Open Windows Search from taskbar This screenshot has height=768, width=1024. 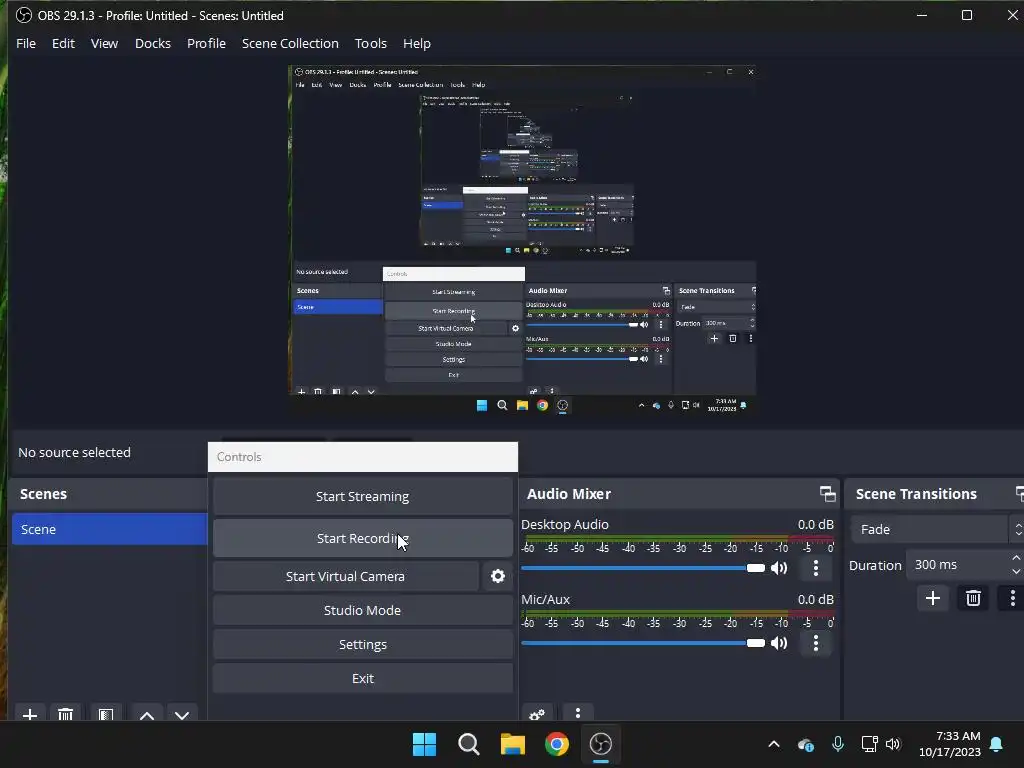(x=468, y=744)
